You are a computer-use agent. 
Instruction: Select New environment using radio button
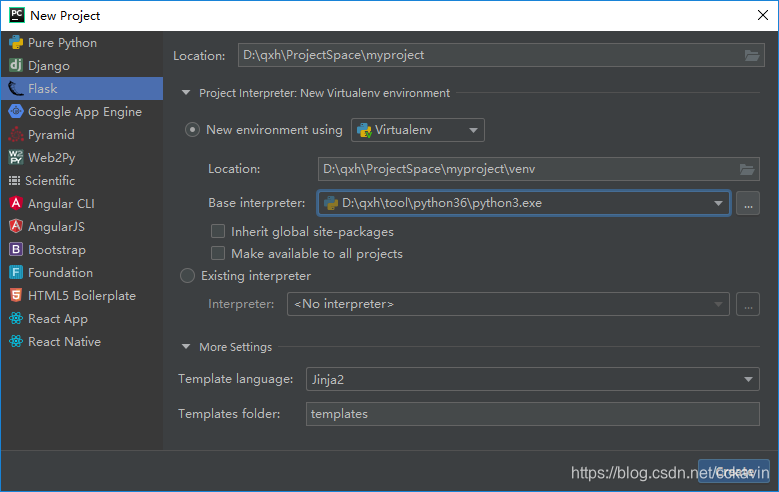[x=192, y=130]
